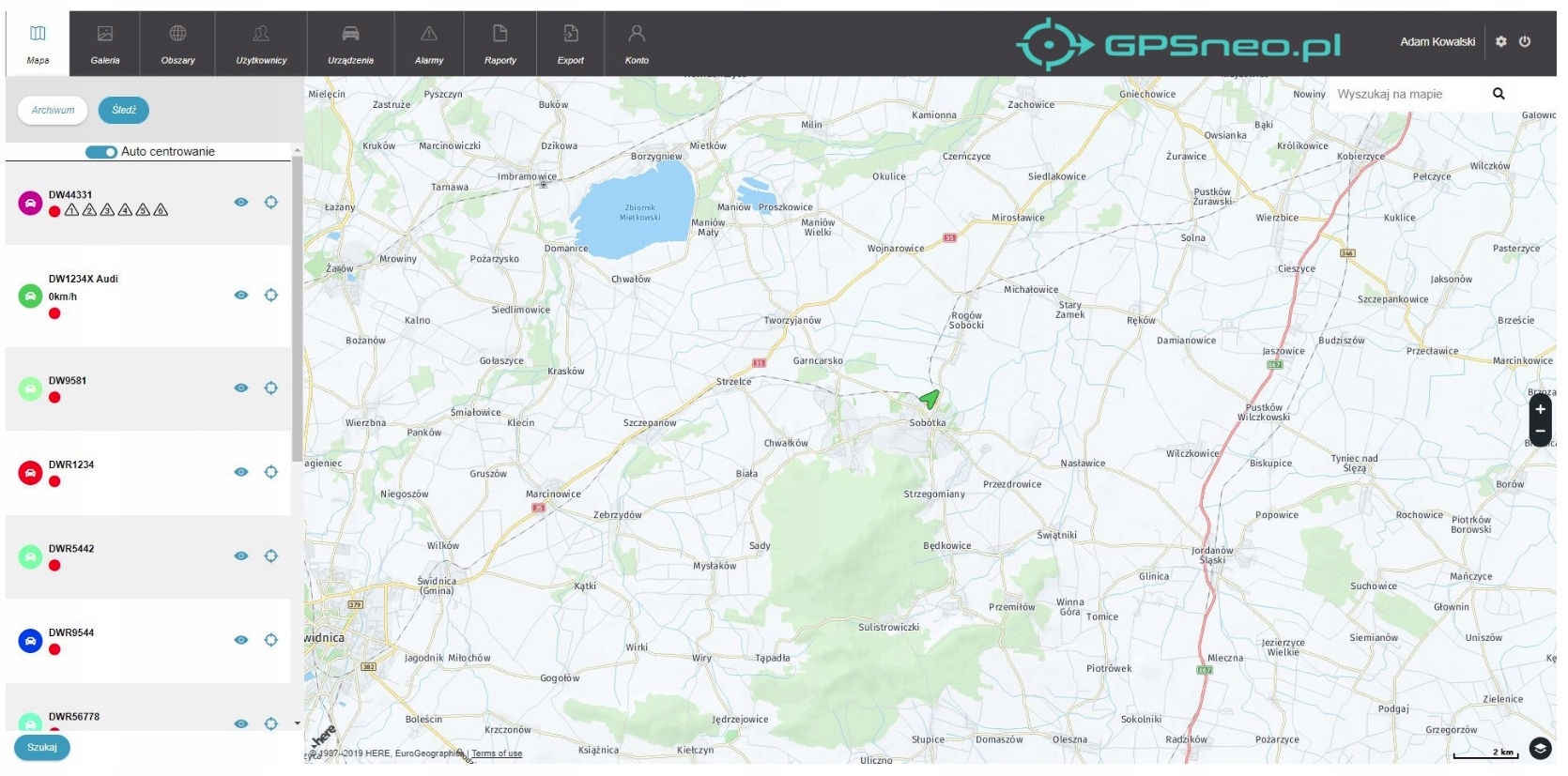This screenshot has width=1568, height=776.
Task: Click the green vehicle arrow marker near Sobótka
Action: pyautogui.click(x=930, y=400)
